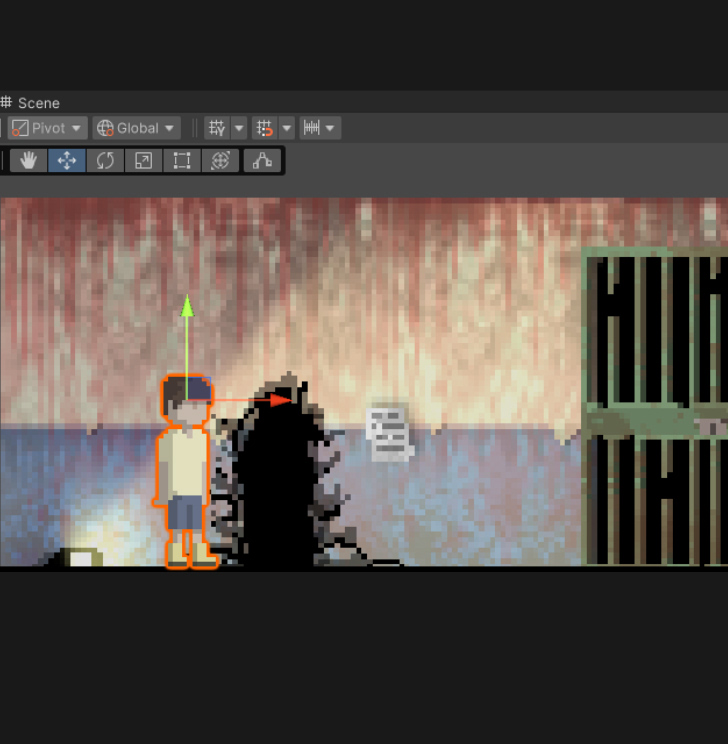Toggle grid visibility button

[x=217, y=128]
